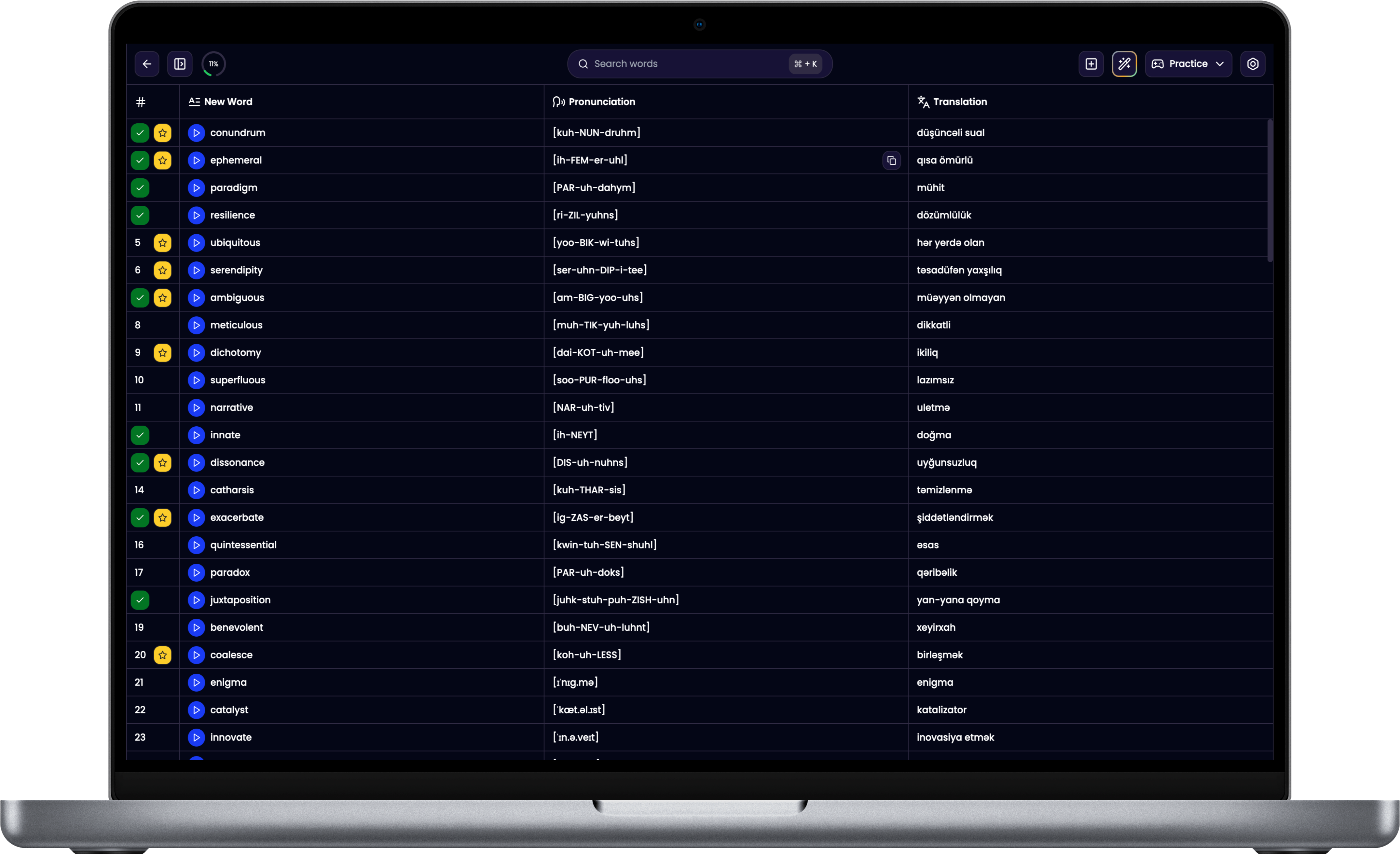
Task: Click the Translation column header
Action: tap(959, 102)
